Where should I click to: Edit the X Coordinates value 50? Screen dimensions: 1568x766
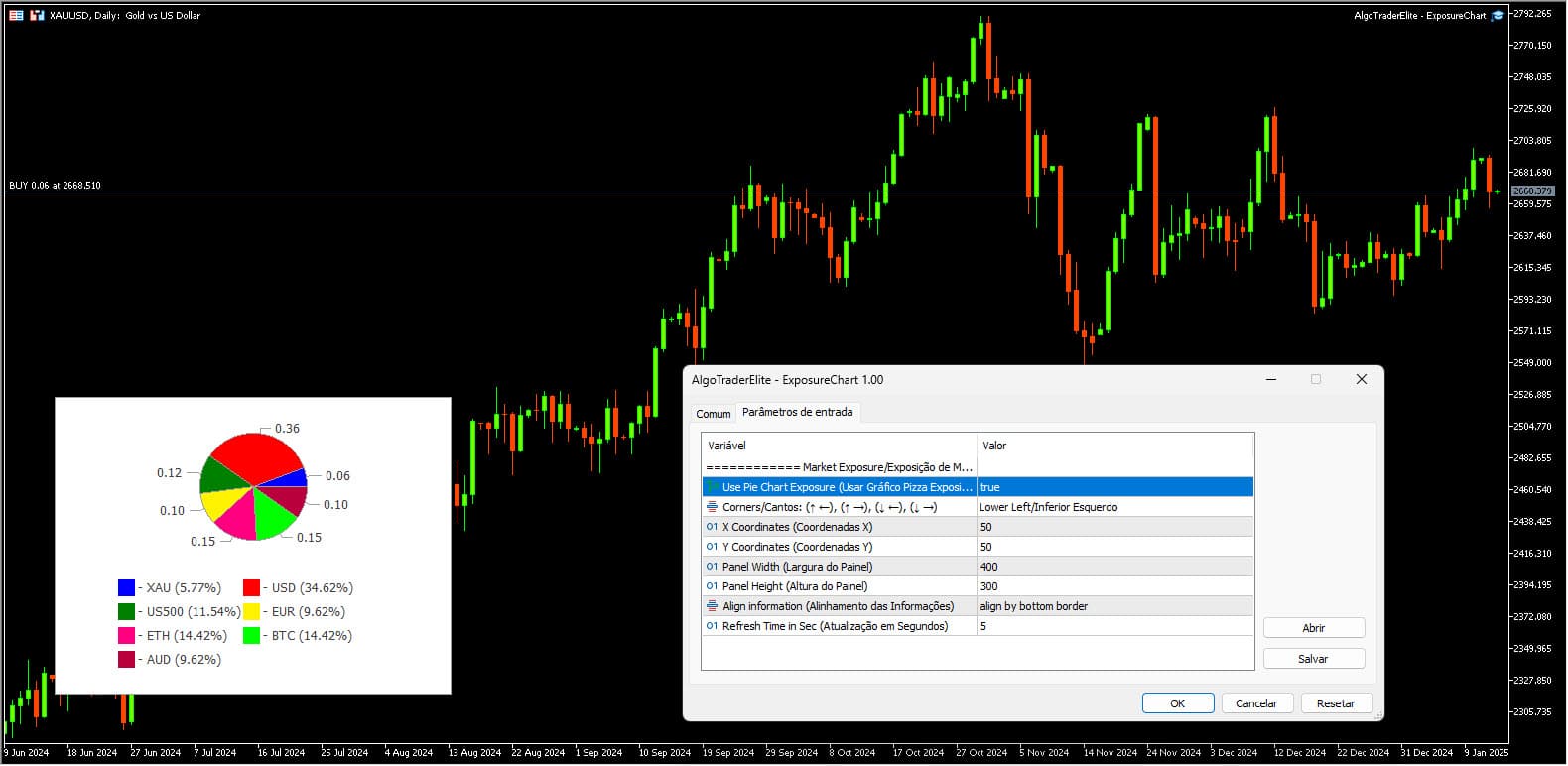click(1115, 527)
